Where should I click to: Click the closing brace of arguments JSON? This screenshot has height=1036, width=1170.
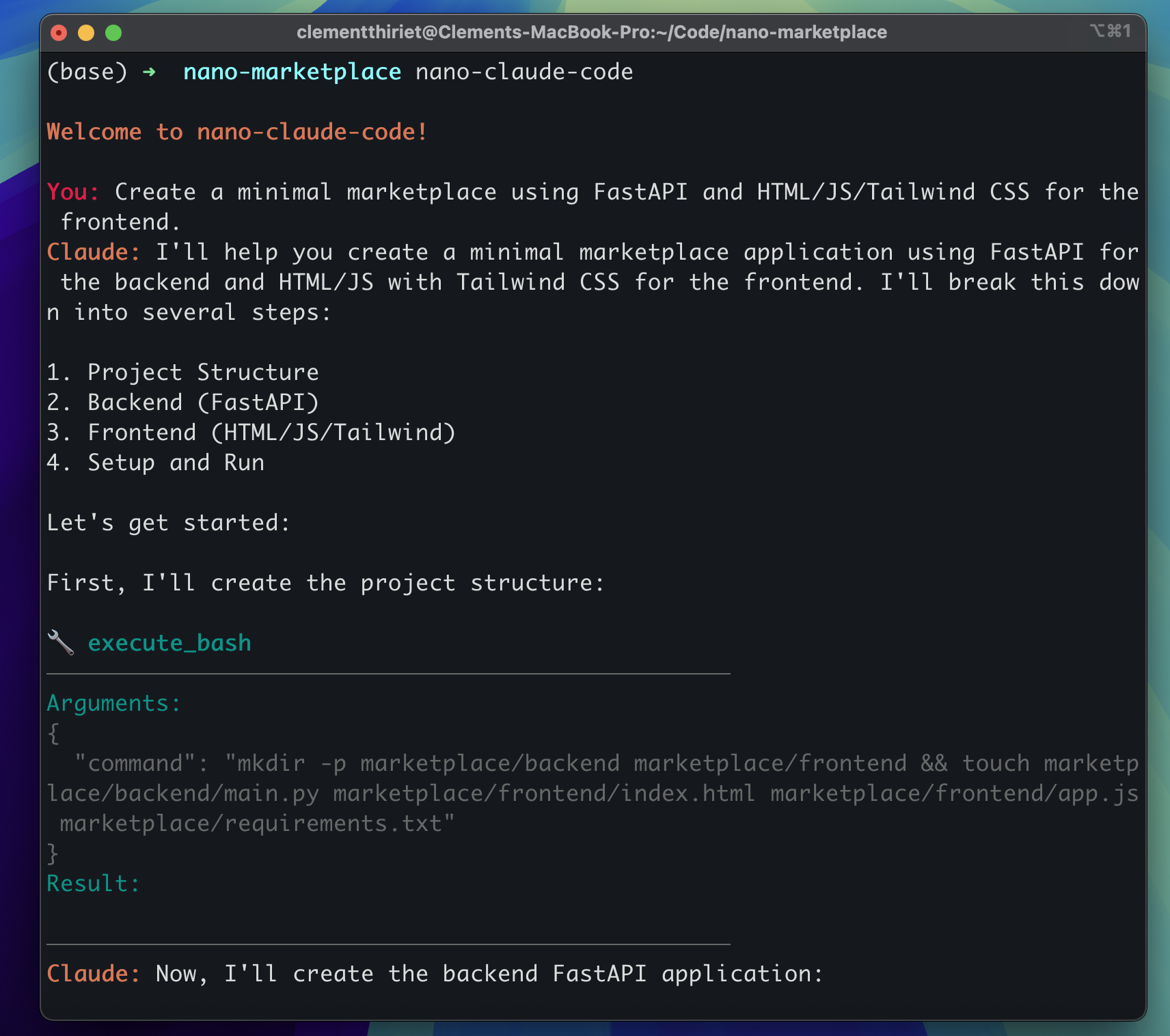point(53,854)
